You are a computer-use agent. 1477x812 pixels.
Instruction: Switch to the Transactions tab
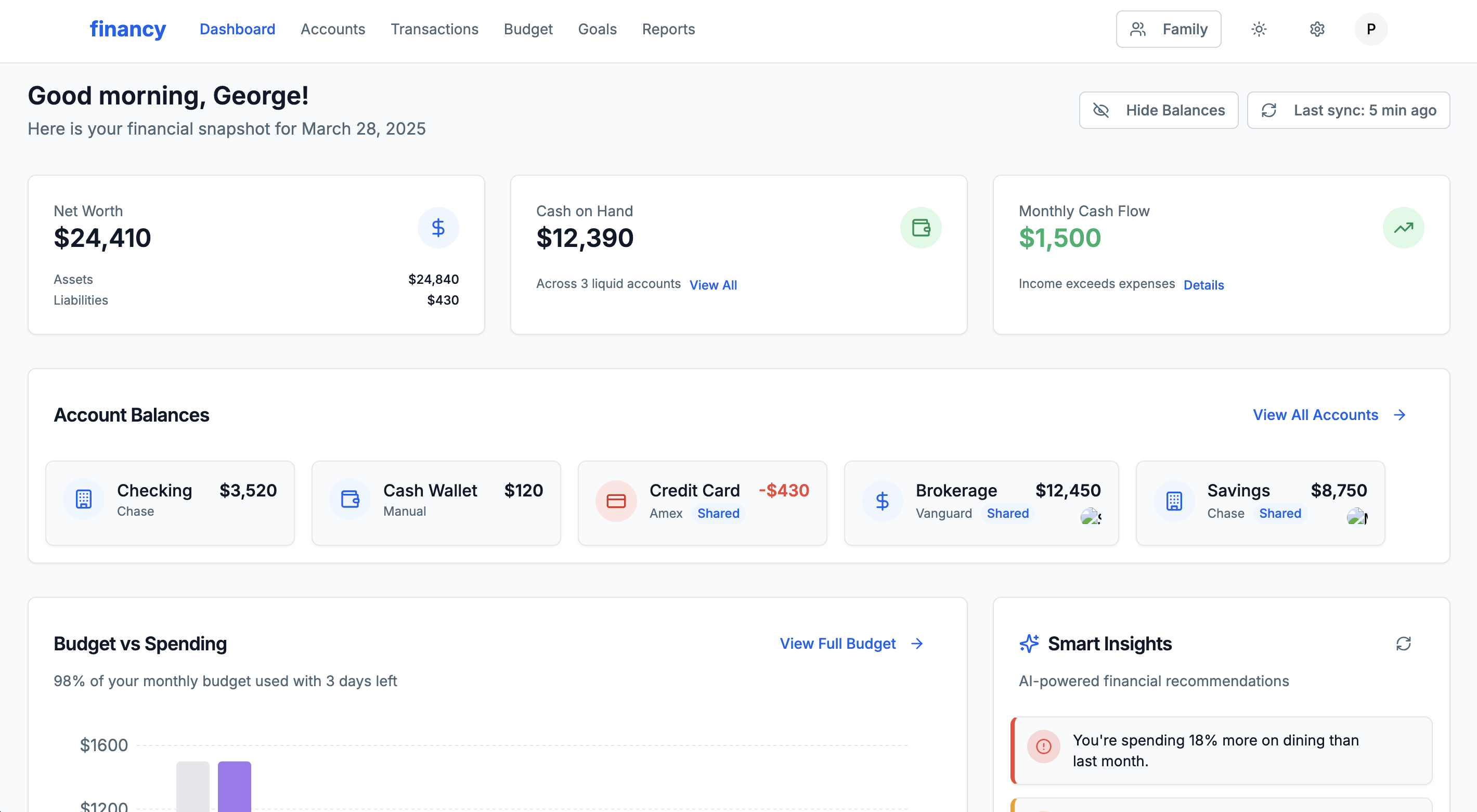tap(434, 29)
